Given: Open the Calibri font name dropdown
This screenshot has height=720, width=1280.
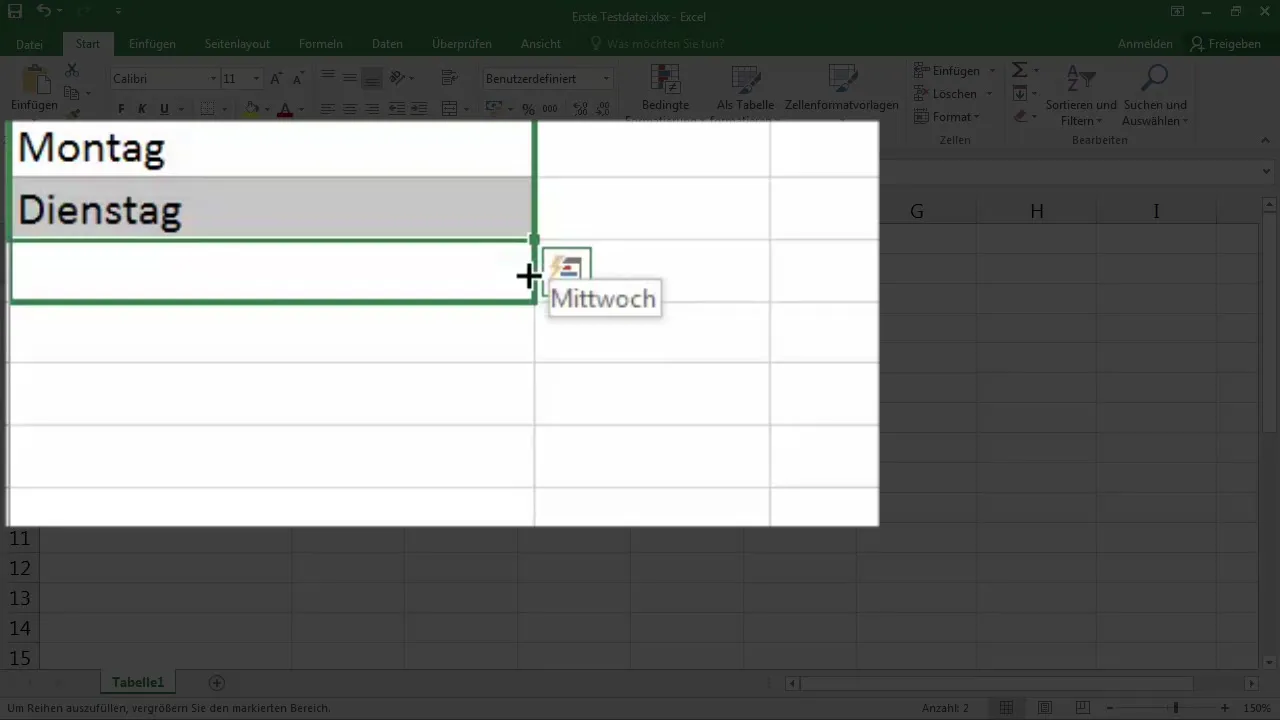Looking at the screenshot, I should click(x=213, y=79).
